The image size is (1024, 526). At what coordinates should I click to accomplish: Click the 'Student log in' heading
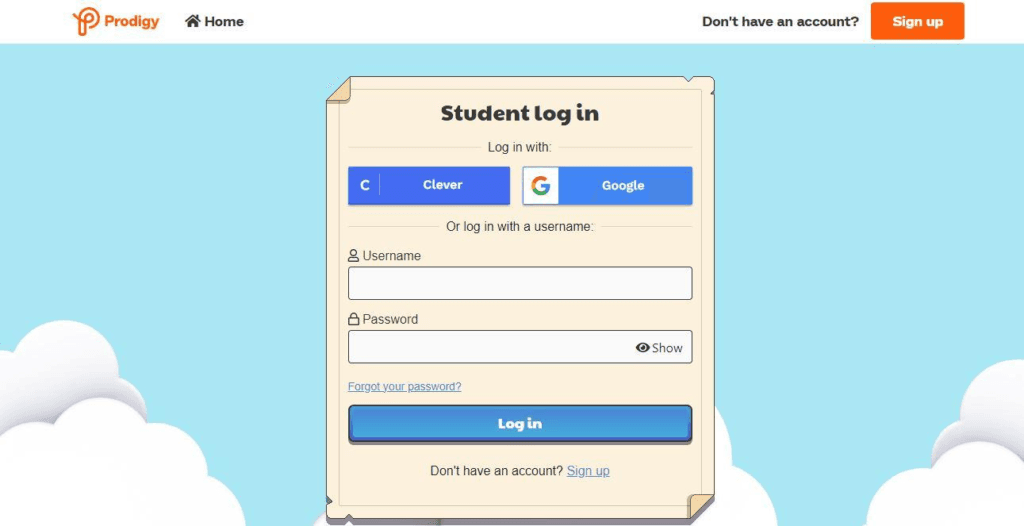(520, 113)
